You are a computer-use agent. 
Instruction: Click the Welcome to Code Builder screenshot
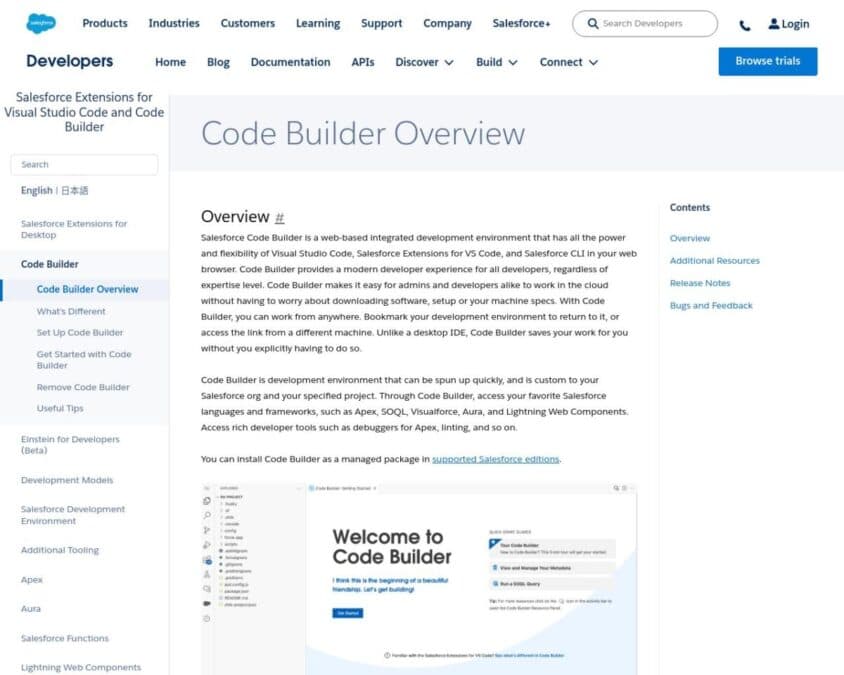pyautogui.click(x=419, y=579)
